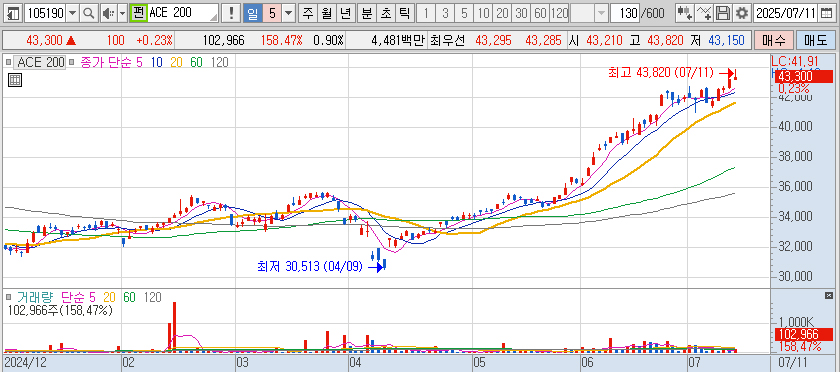Select the 20 interval button
Screen dimensions: 840x372
[502, 13]
